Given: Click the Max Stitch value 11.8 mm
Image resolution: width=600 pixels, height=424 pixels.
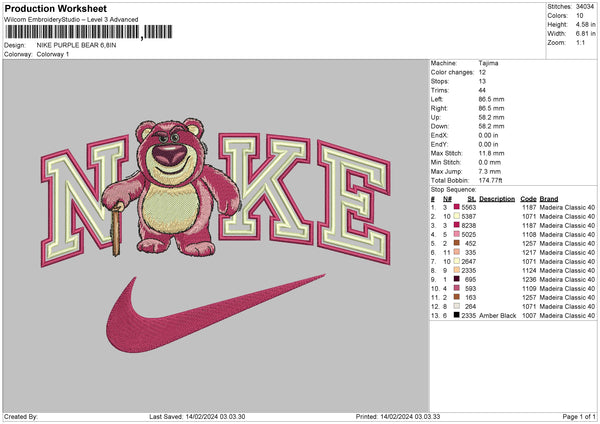Looking at the screenshot, I should click(x=489, y=153).
